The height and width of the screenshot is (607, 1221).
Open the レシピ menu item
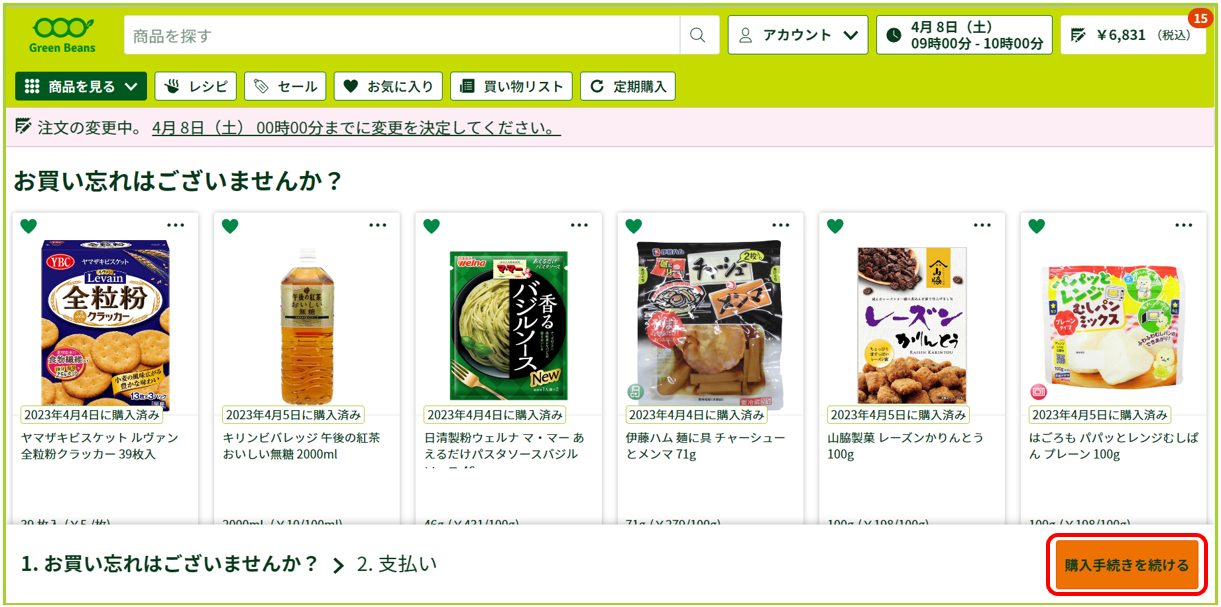pos(196,86)
